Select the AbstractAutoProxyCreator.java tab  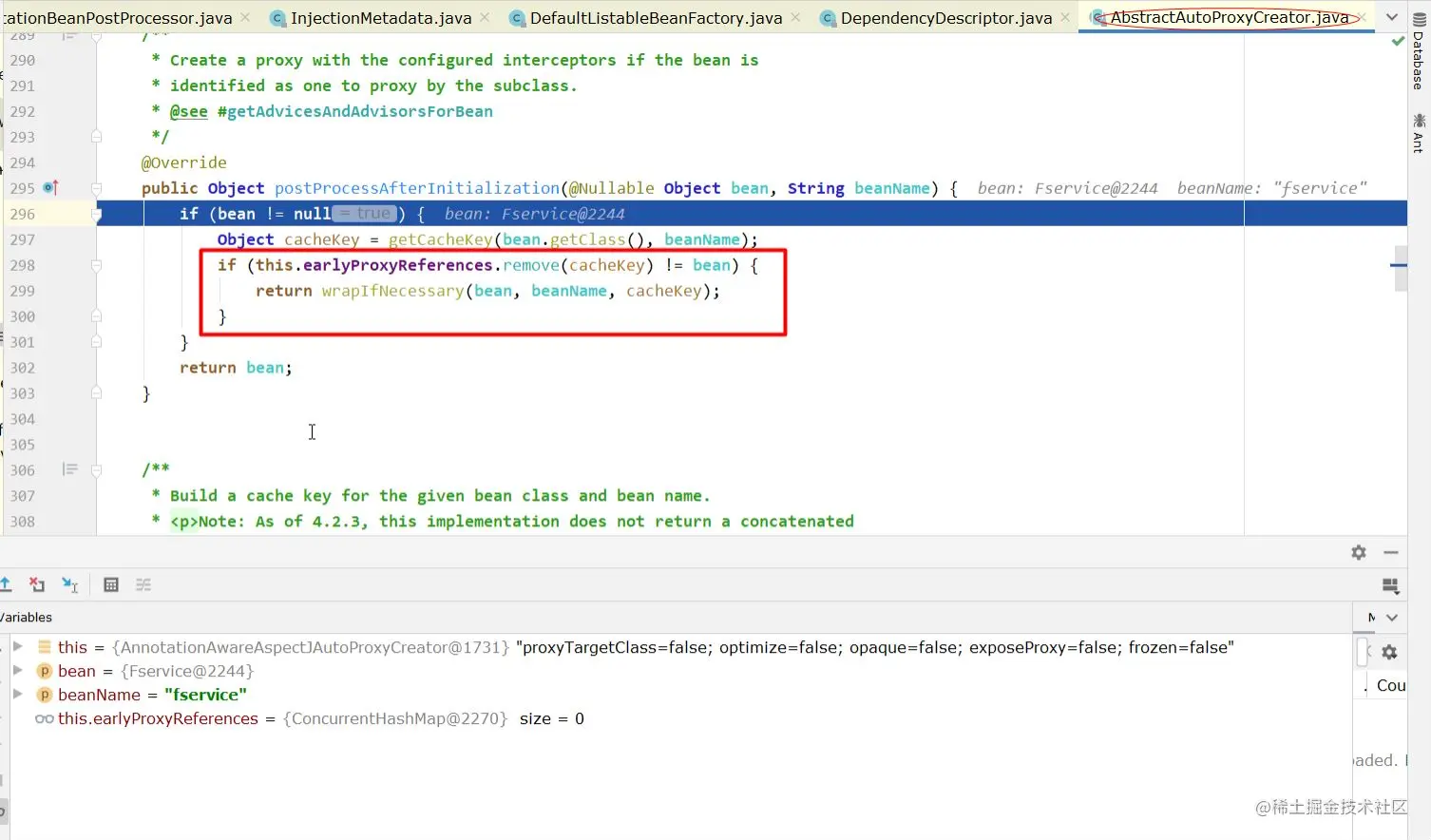(1230, 17)
